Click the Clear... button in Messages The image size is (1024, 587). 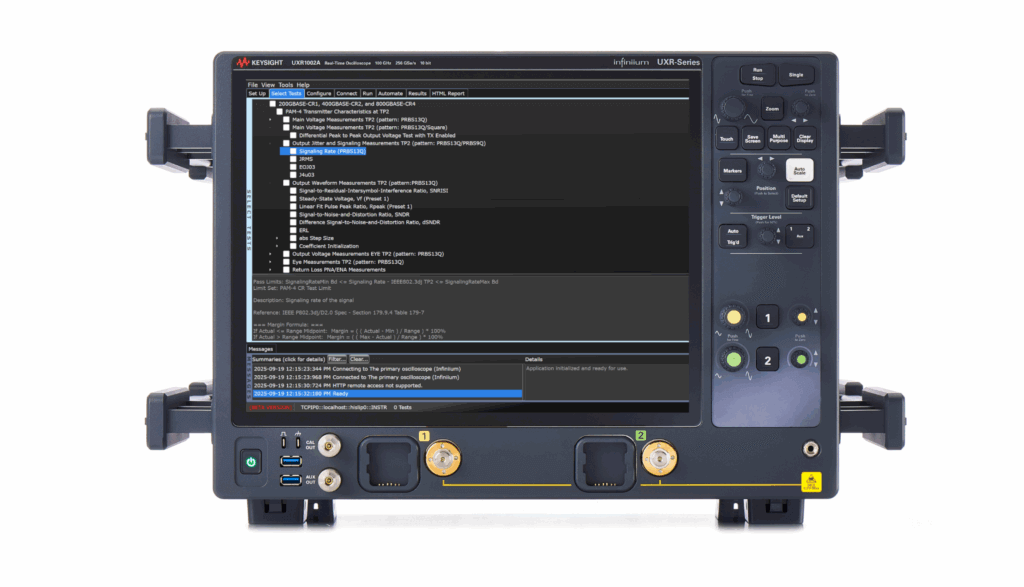[359, 358]
